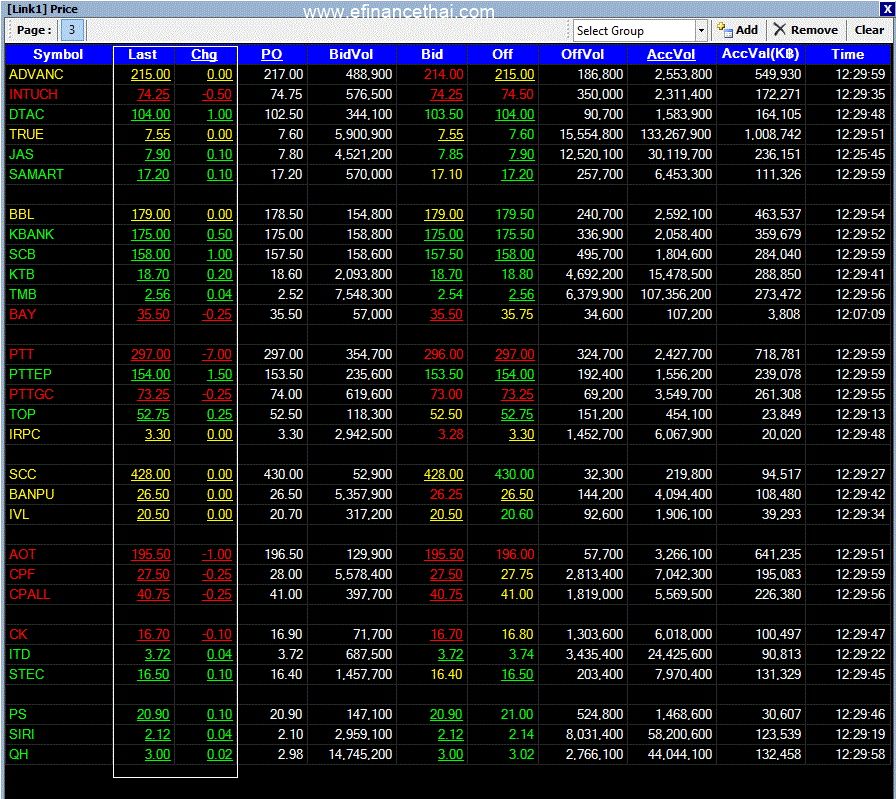The height and width of the screenshot is (799, 896).
Task: Close the Link1 Price window
Action: point(887,9)
